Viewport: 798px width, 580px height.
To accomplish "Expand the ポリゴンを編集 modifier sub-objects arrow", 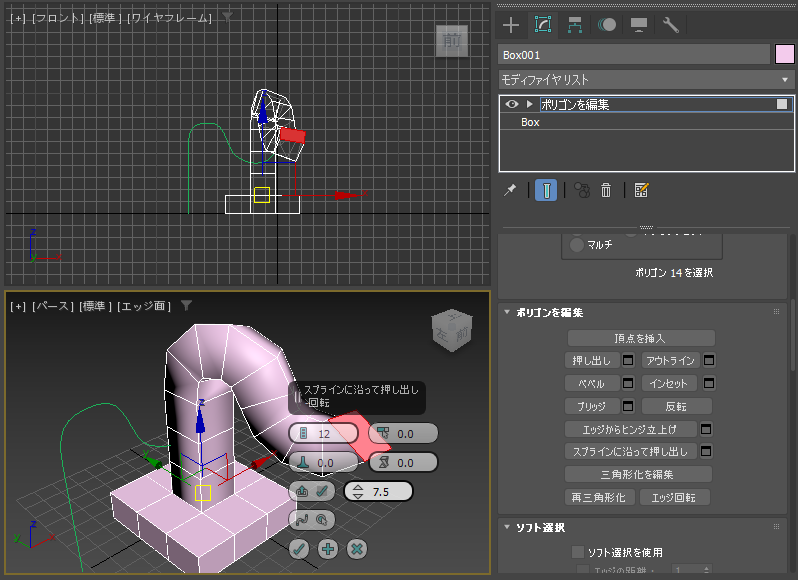I will (x=529, y=104).
